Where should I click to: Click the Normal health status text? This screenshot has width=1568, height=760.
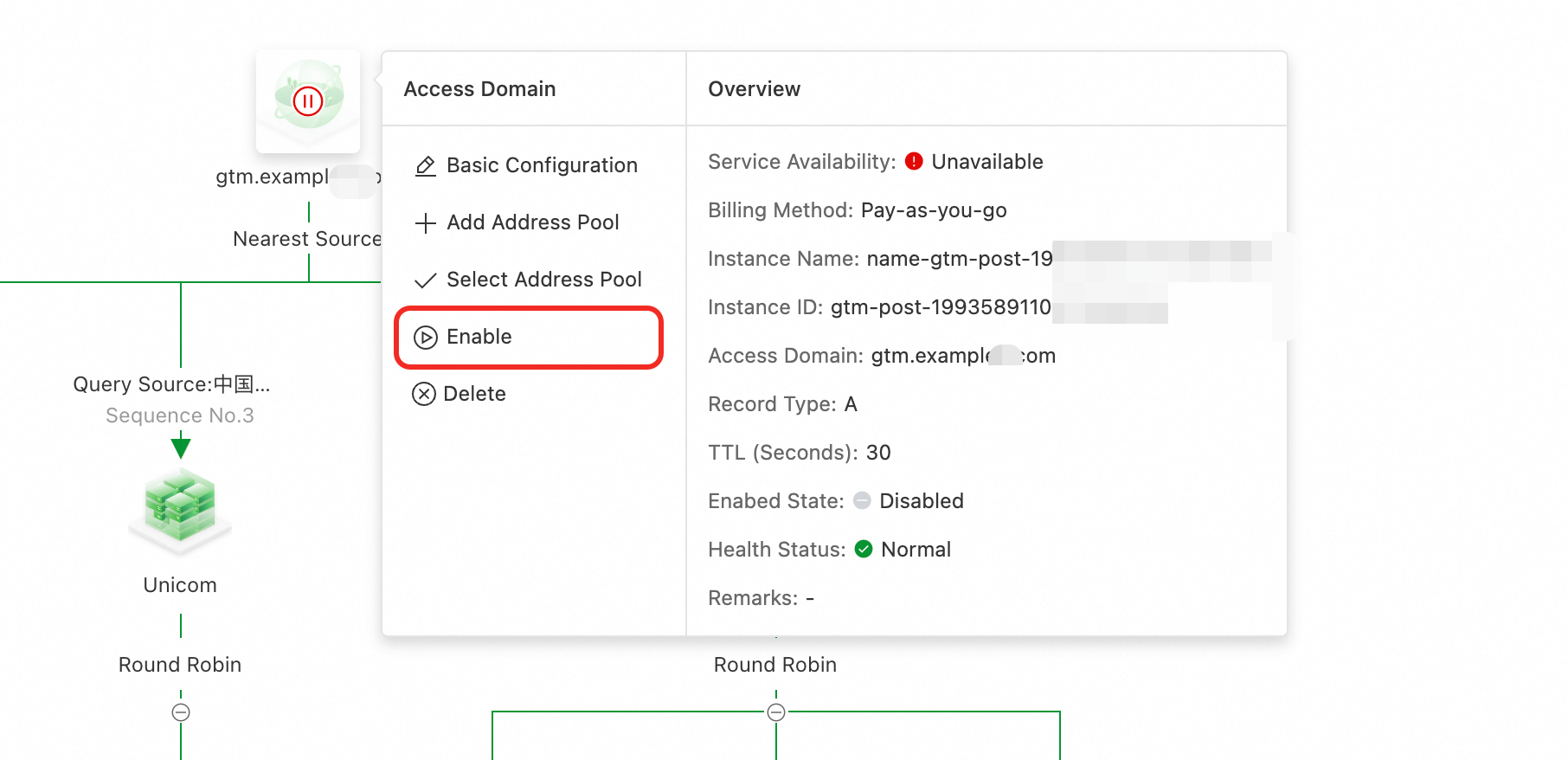(x=916, y=550)
